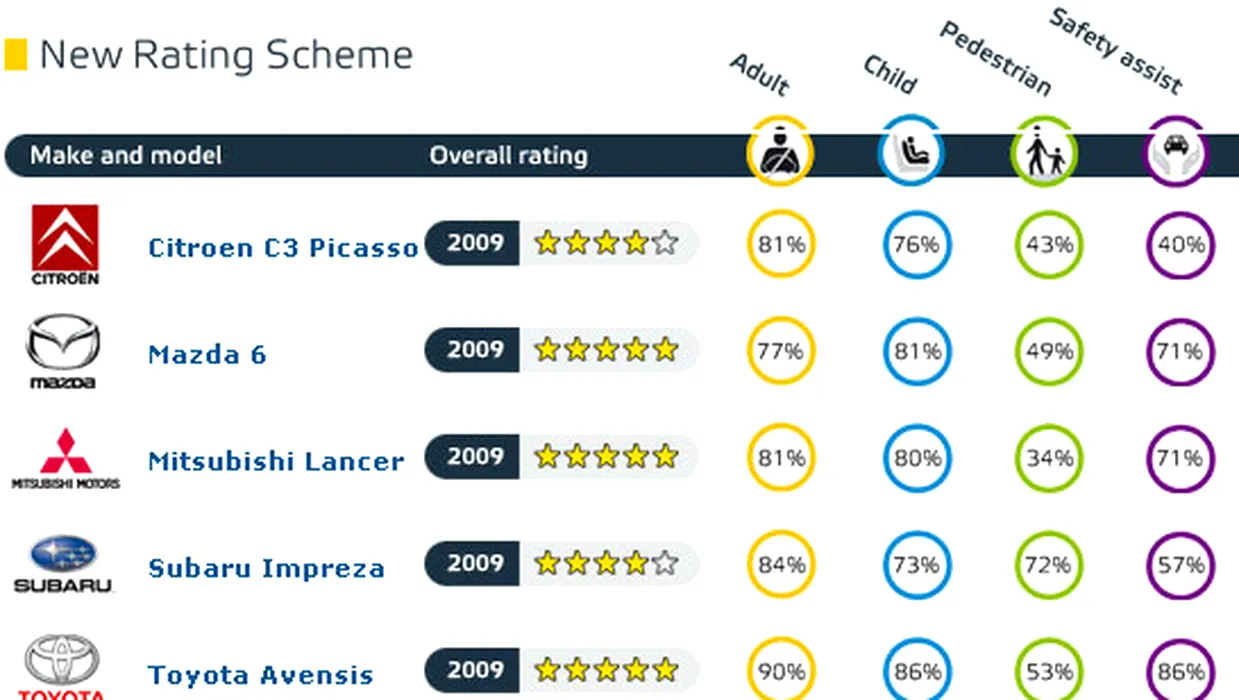Click the Subaru logo
Viewport: 1239px width, 700px height.
(x=63, y=565)
